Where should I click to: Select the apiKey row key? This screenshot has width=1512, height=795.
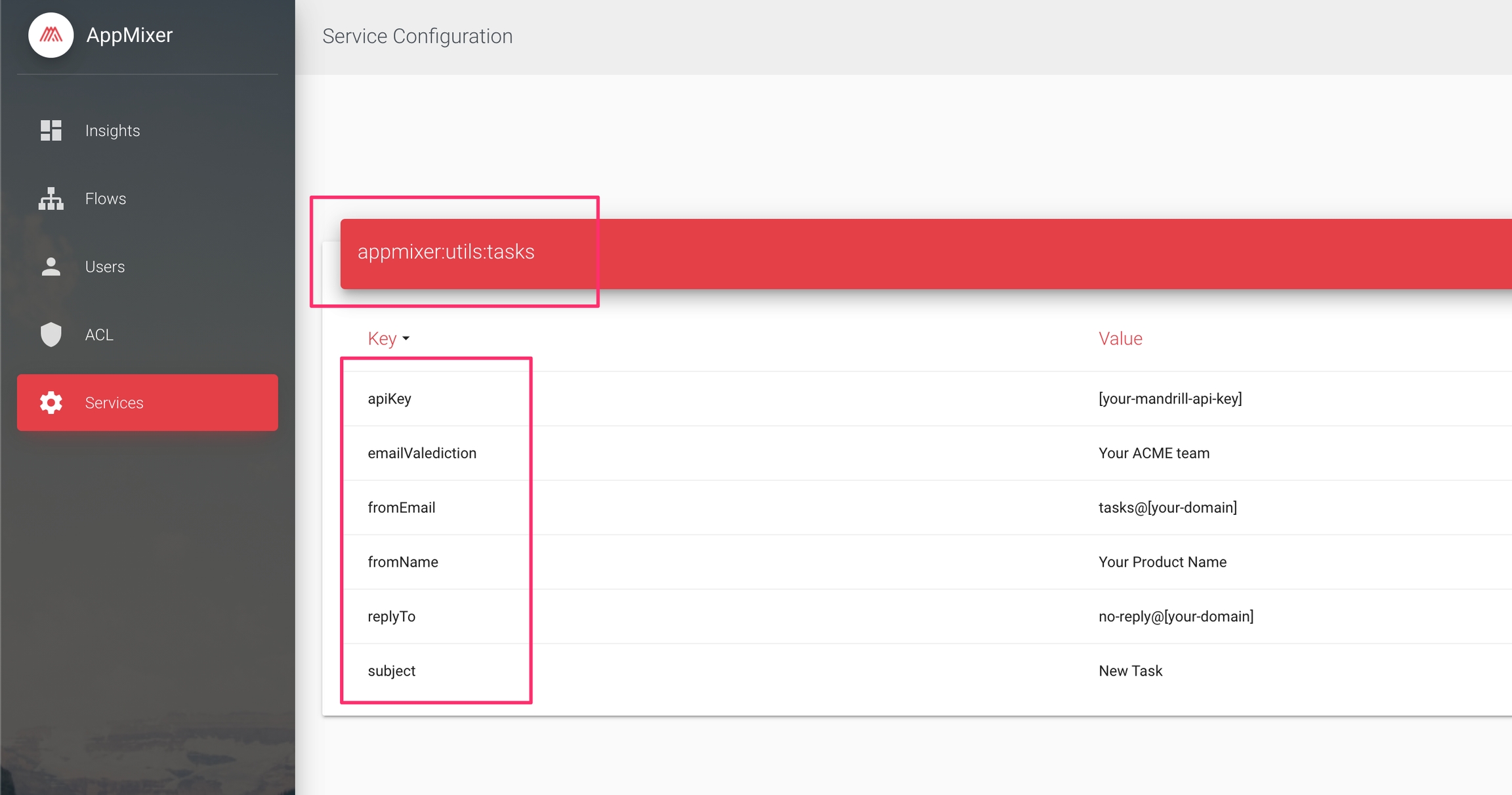(389, 399)
